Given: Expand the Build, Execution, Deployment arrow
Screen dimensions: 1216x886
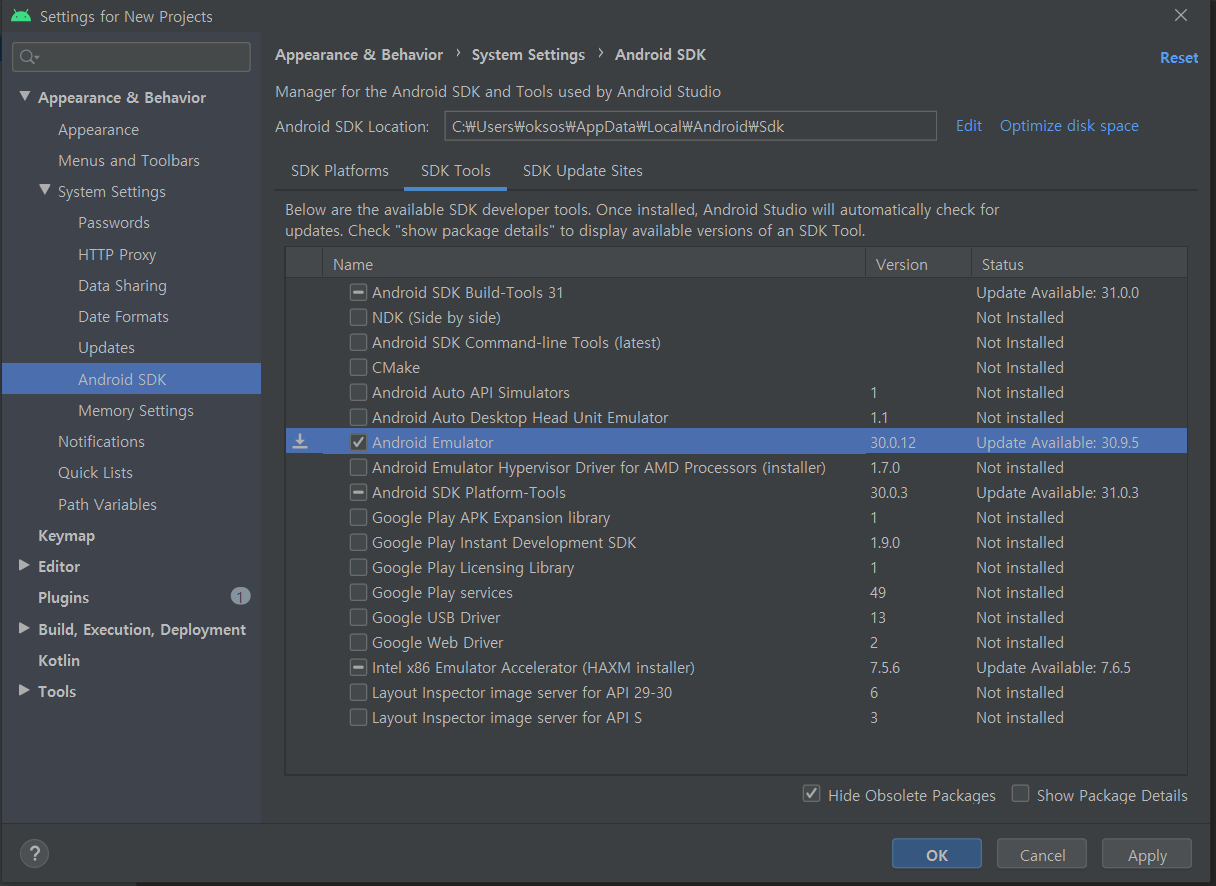Looking at the screenshot, I should click(24, 629).
